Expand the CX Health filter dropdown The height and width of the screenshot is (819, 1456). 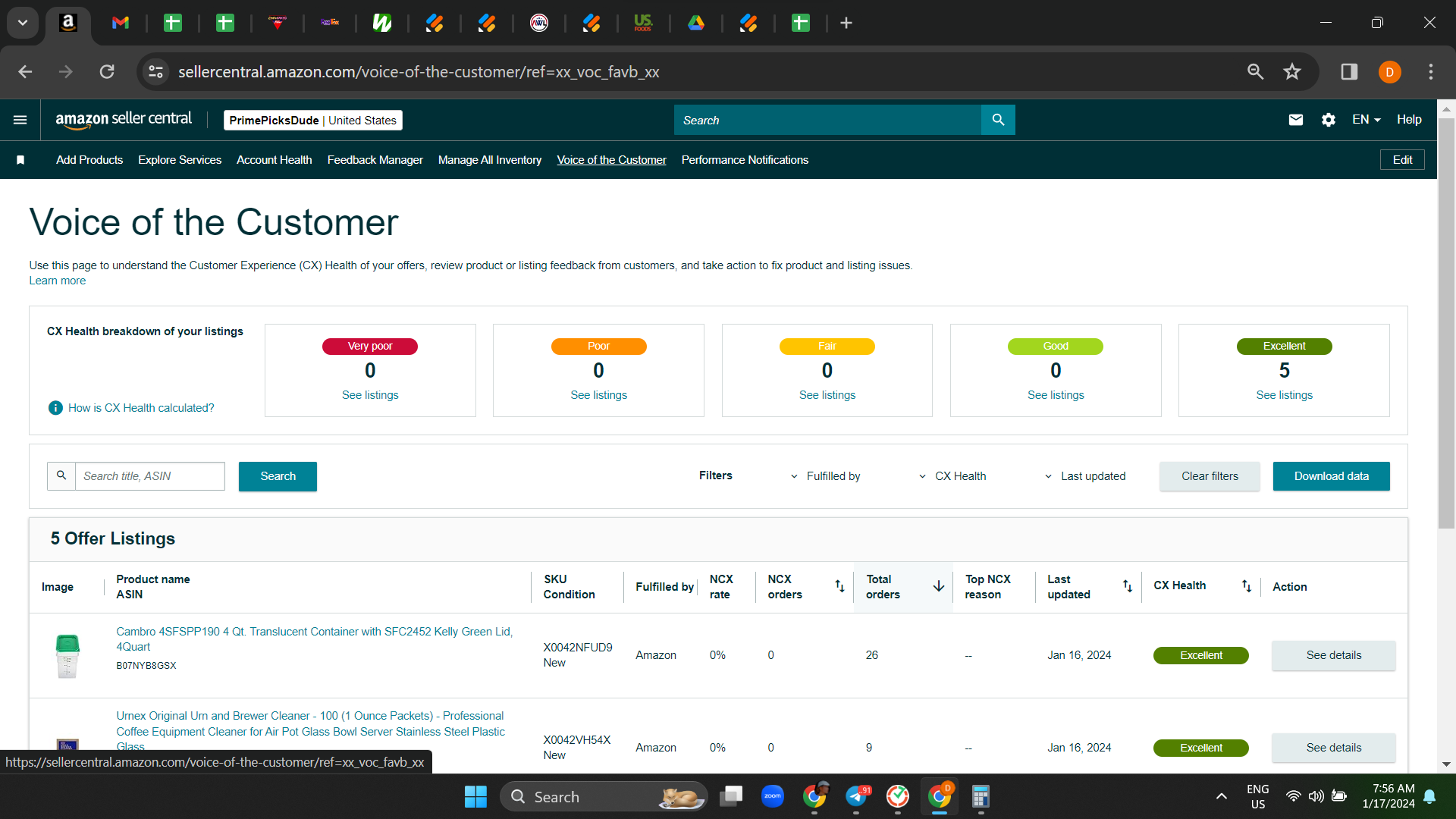coord(952,476)
